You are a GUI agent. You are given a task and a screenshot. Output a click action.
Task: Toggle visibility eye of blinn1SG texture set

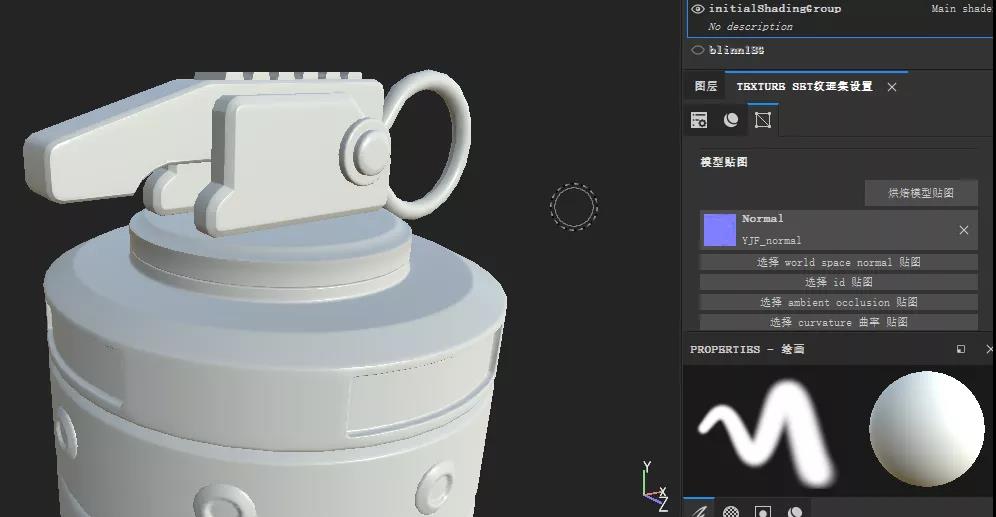point(698,50)
